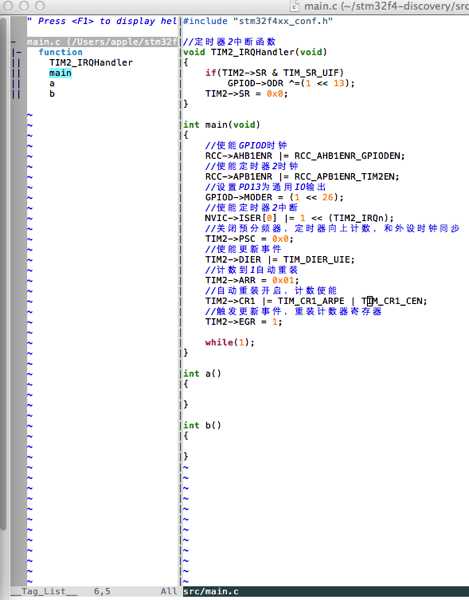Viewport: 469px width, 600px height.
Task: Click the GPIOD->ODR ^=(1 << 13) line
Action: click(291, 83)
